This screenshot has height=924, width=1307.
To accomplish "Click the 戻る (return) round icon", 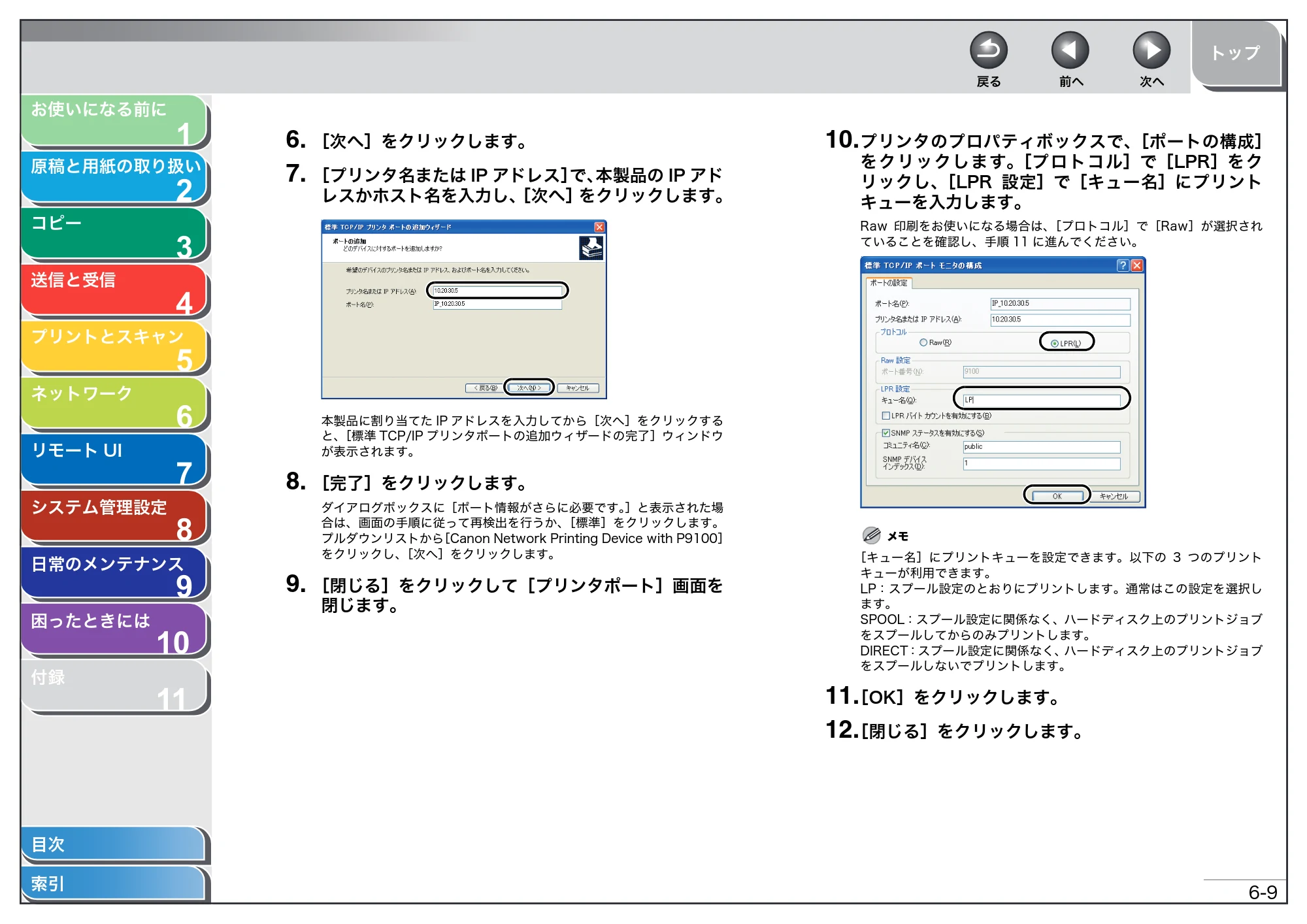I will coord(988,50).
